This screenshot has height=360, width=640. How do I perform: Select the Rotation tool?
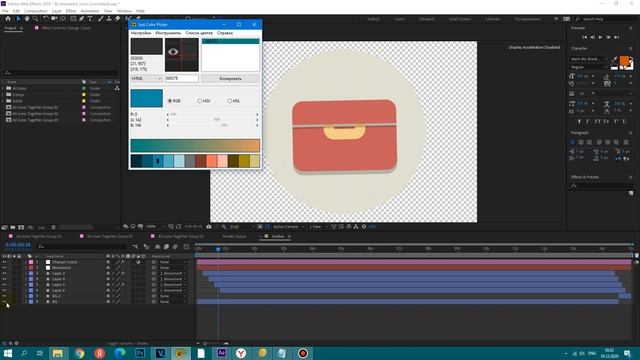click(46, 19)
